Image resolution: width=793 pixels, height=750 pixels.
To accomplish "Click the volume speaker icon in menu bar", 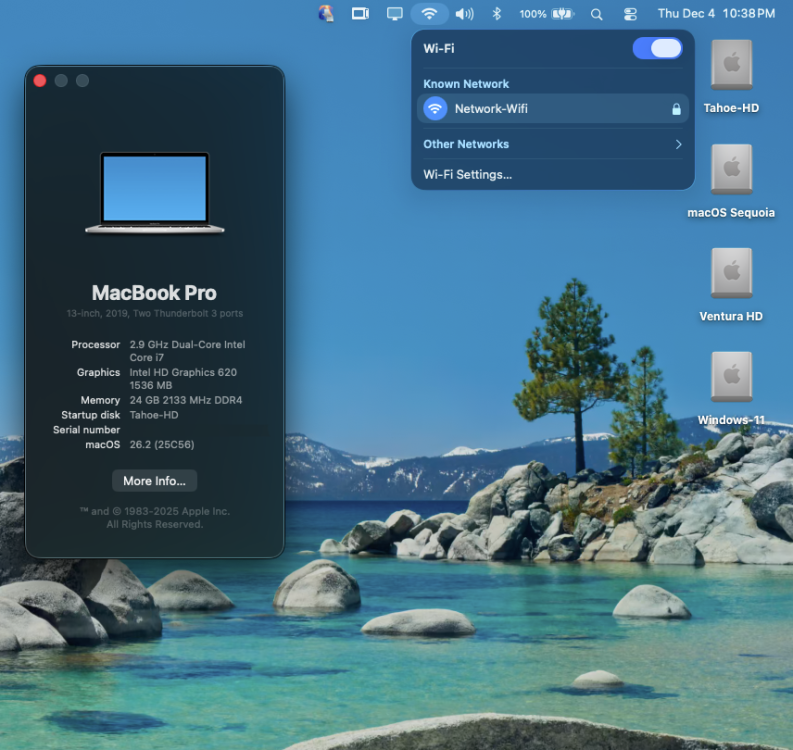I will coord(464,14).
